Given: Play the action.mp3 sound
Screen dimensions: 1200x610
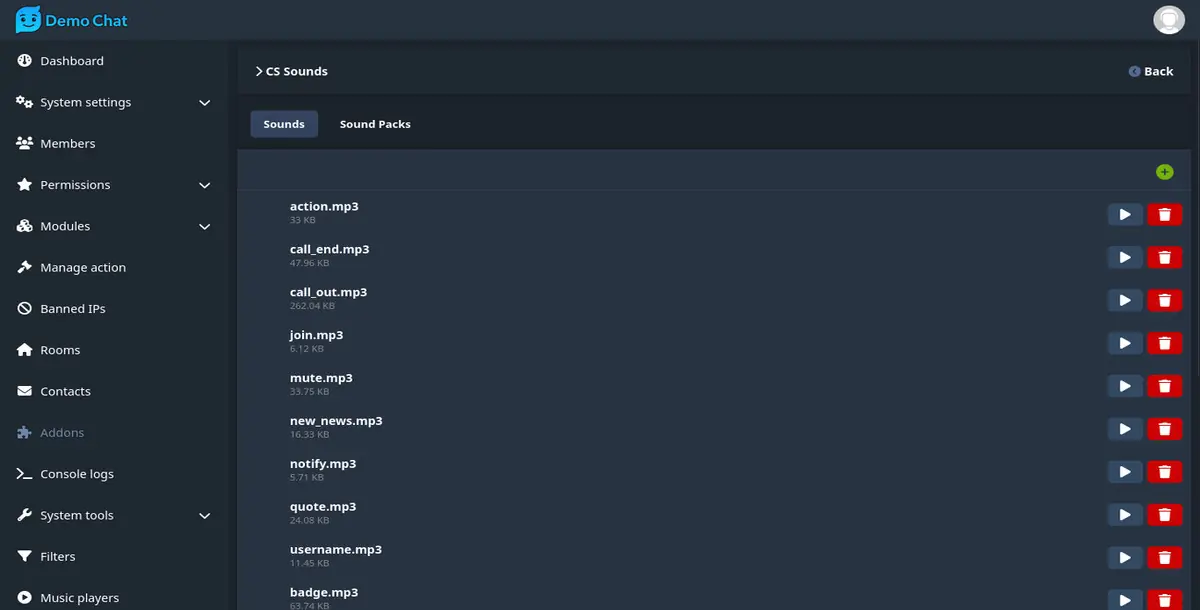Looking at the screenshot, I should click(x=1124, y=214).
